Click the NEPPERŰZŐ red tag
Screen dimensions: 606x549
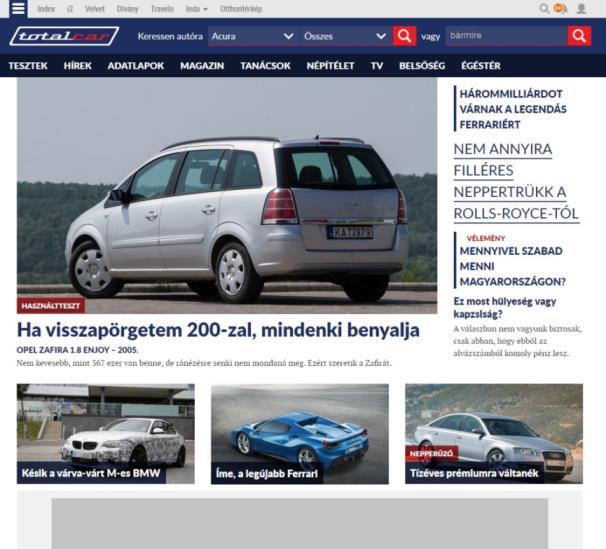pos(431,453)
